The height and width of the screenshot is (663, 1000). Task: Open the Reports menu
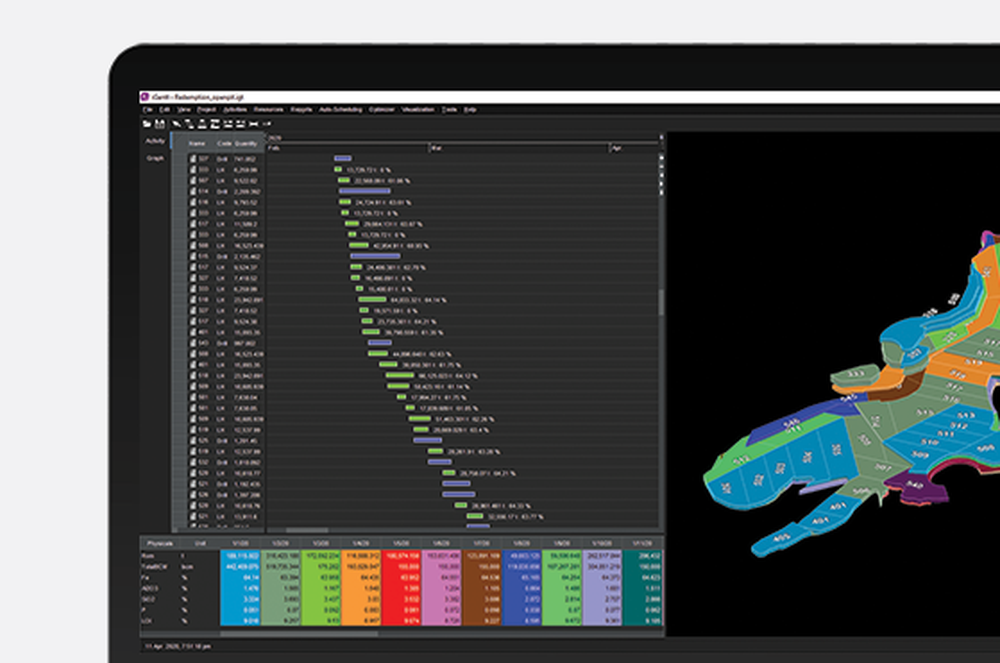pyautogui.click(x=301, y=110)
